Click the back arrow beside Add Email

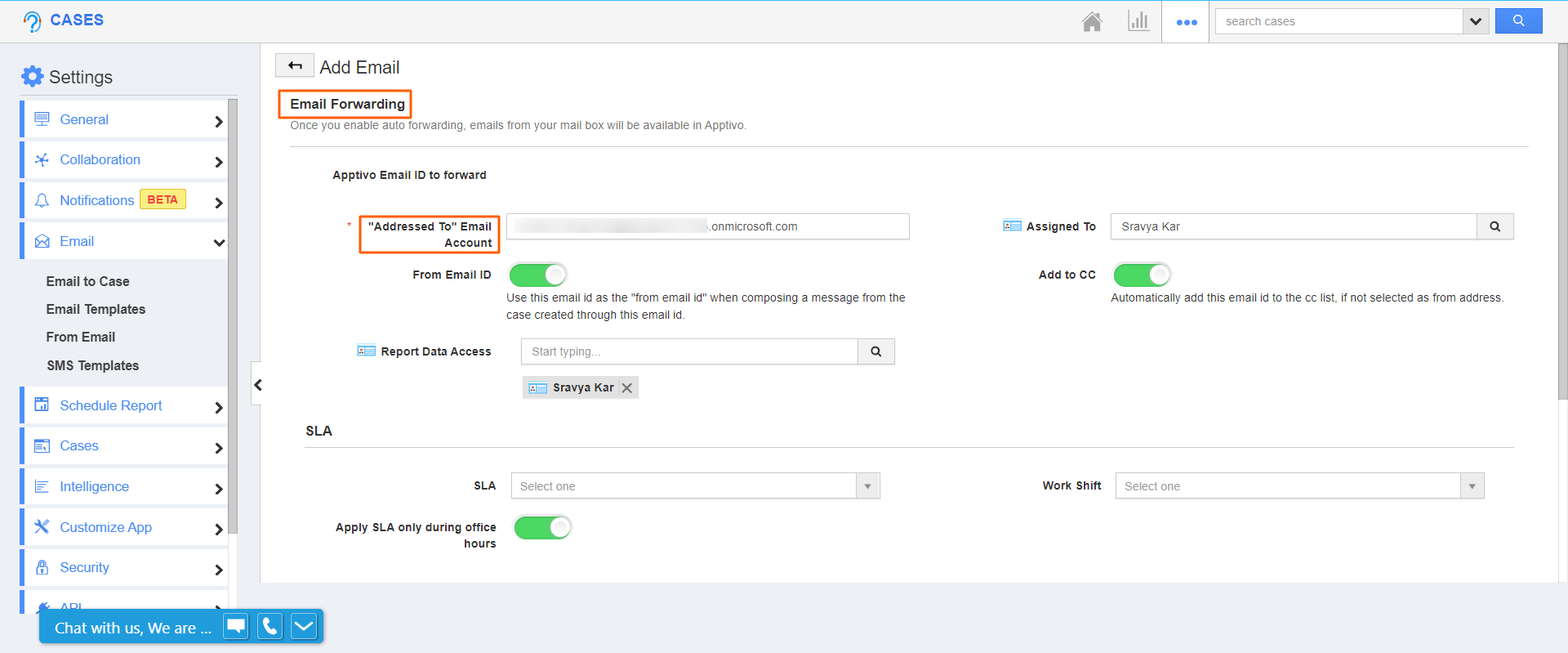pyautogui.click(x=295, y=65)
